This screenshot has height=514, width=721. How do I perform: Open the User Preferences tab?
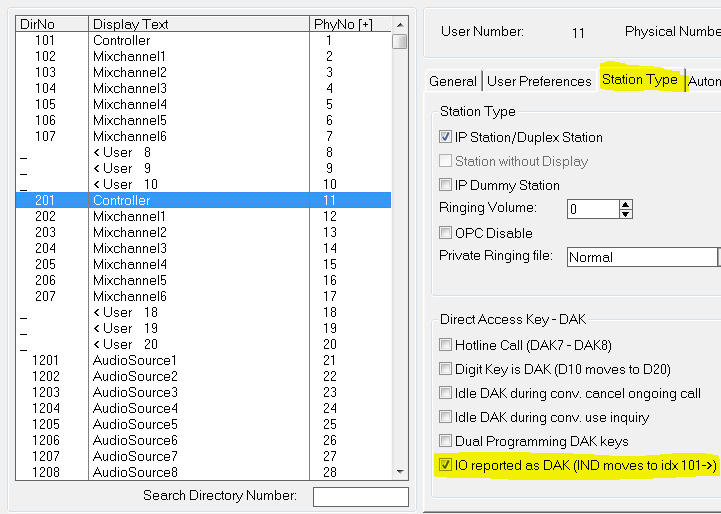click(539, 81)
